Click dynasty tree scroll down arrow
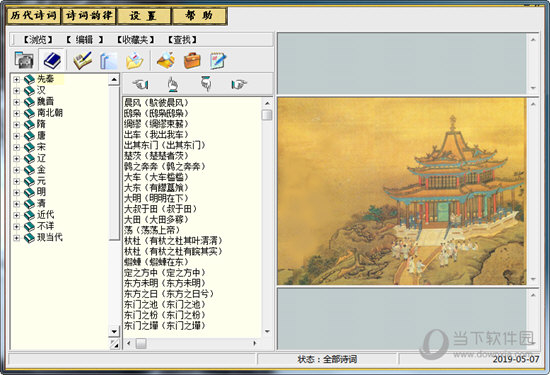 (114, 331)
